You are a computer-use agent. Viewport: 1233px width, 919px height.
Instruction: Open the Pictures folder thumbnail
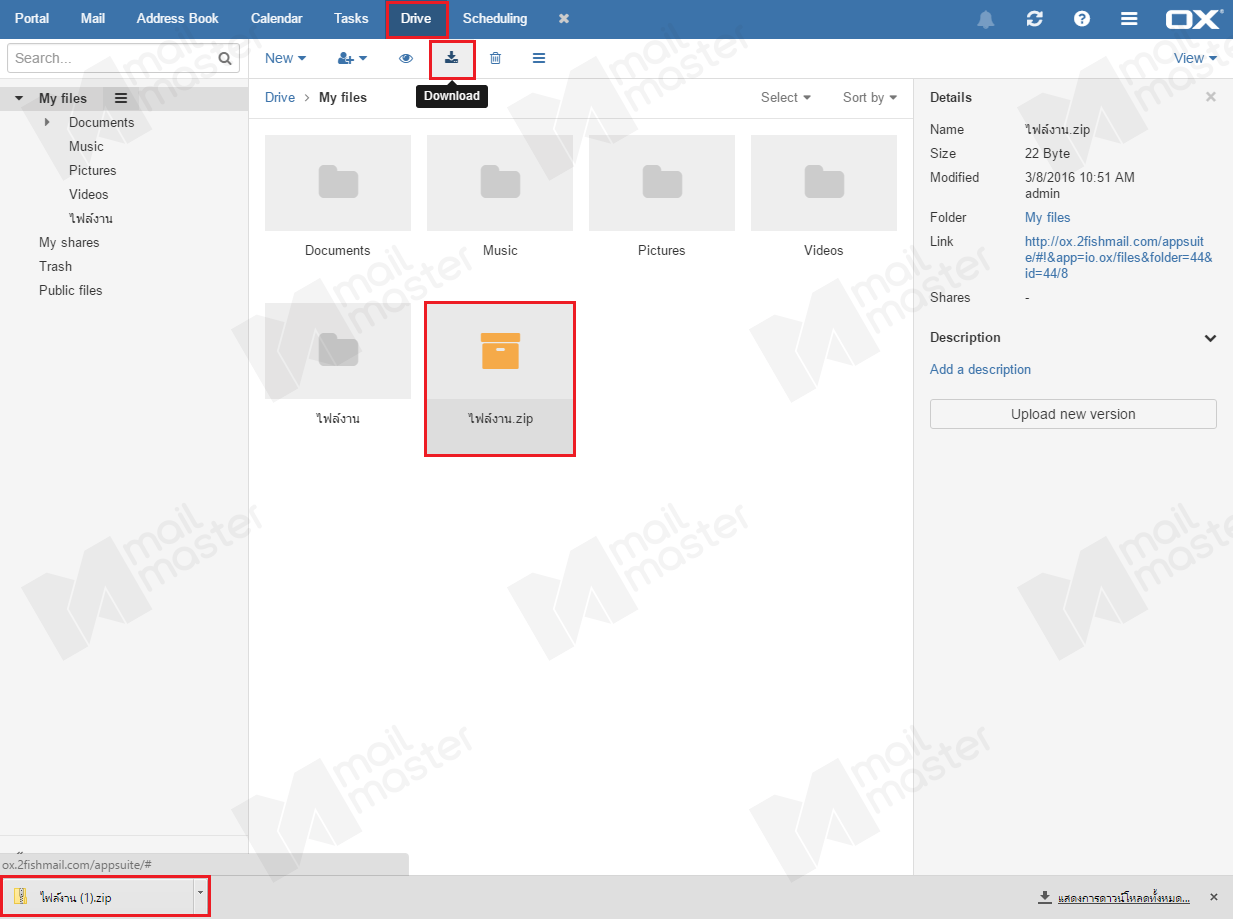pos(662,182)
